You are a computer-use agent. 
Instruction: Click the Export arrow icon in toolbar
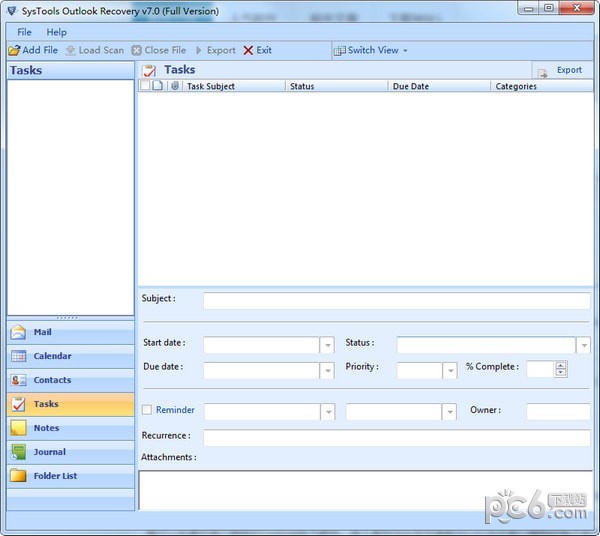[x=199, y=51]
